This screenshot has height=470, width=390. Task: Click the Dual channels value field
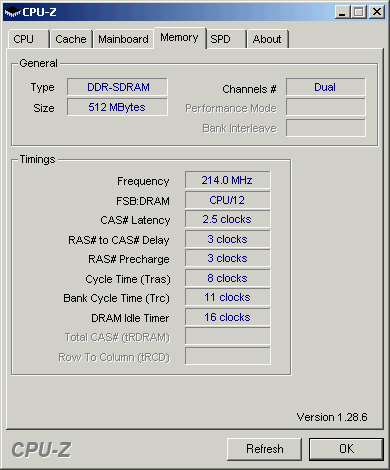click(326, 87)
